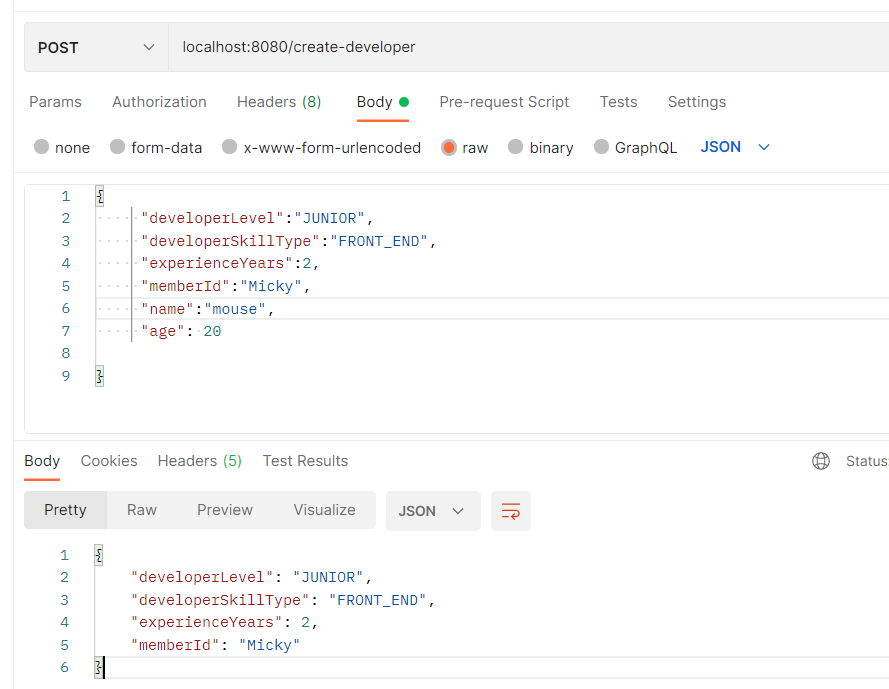Click response line "memberId": "Micky"
This screenshot has width=889, height=689.
point(215,645)
